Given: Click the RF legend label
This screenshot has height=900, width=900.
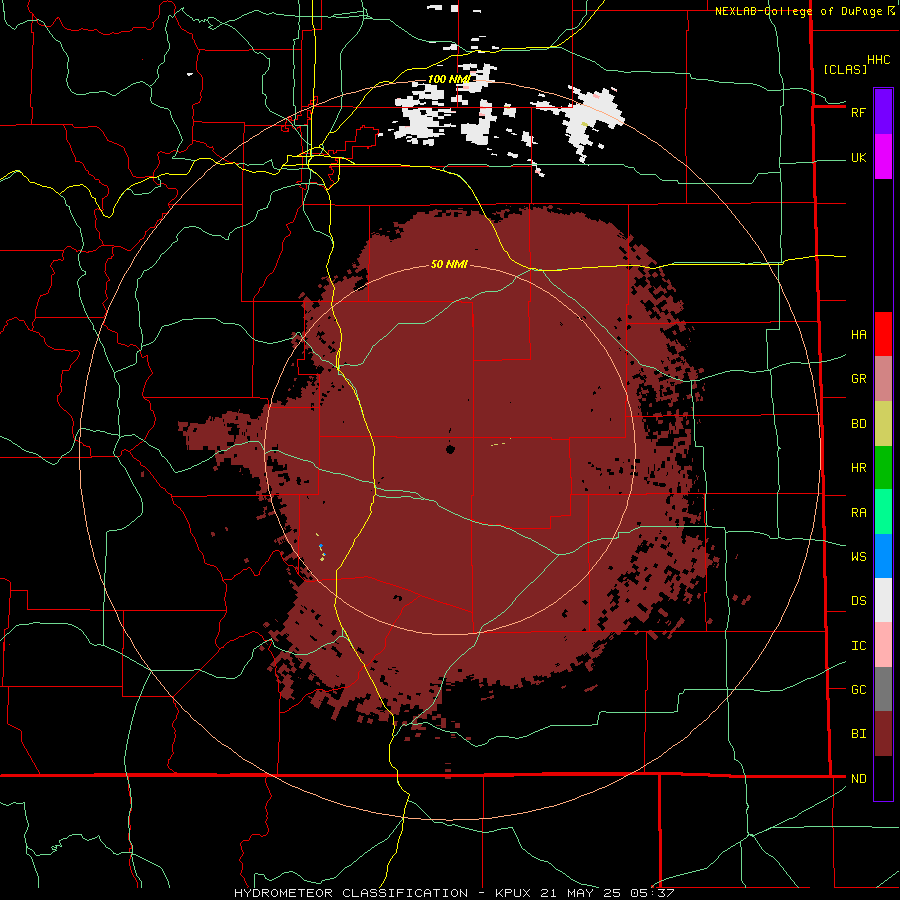Looking at the screenshot, I should (x=858, y=112).
